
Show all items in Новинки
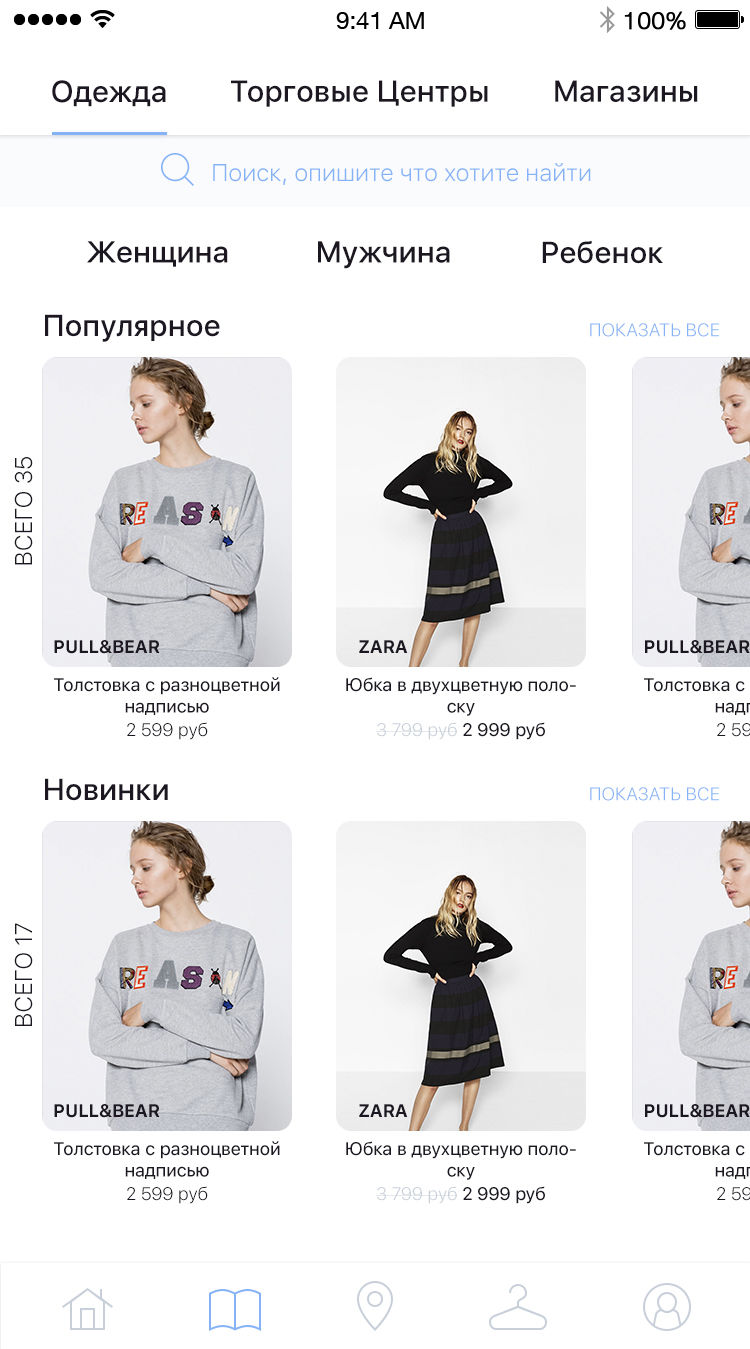coord(654,794)
